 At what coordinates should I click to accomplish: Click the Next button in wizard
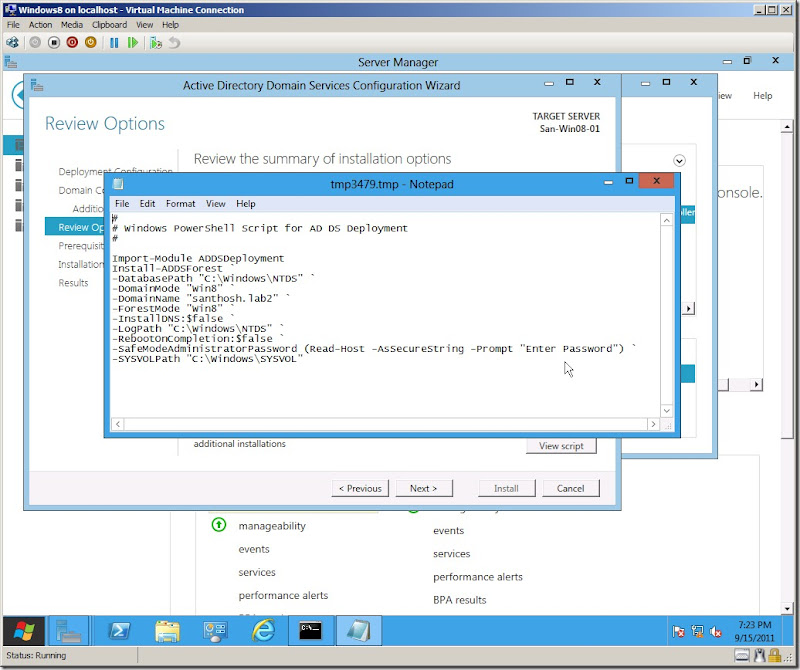(423, 488)
